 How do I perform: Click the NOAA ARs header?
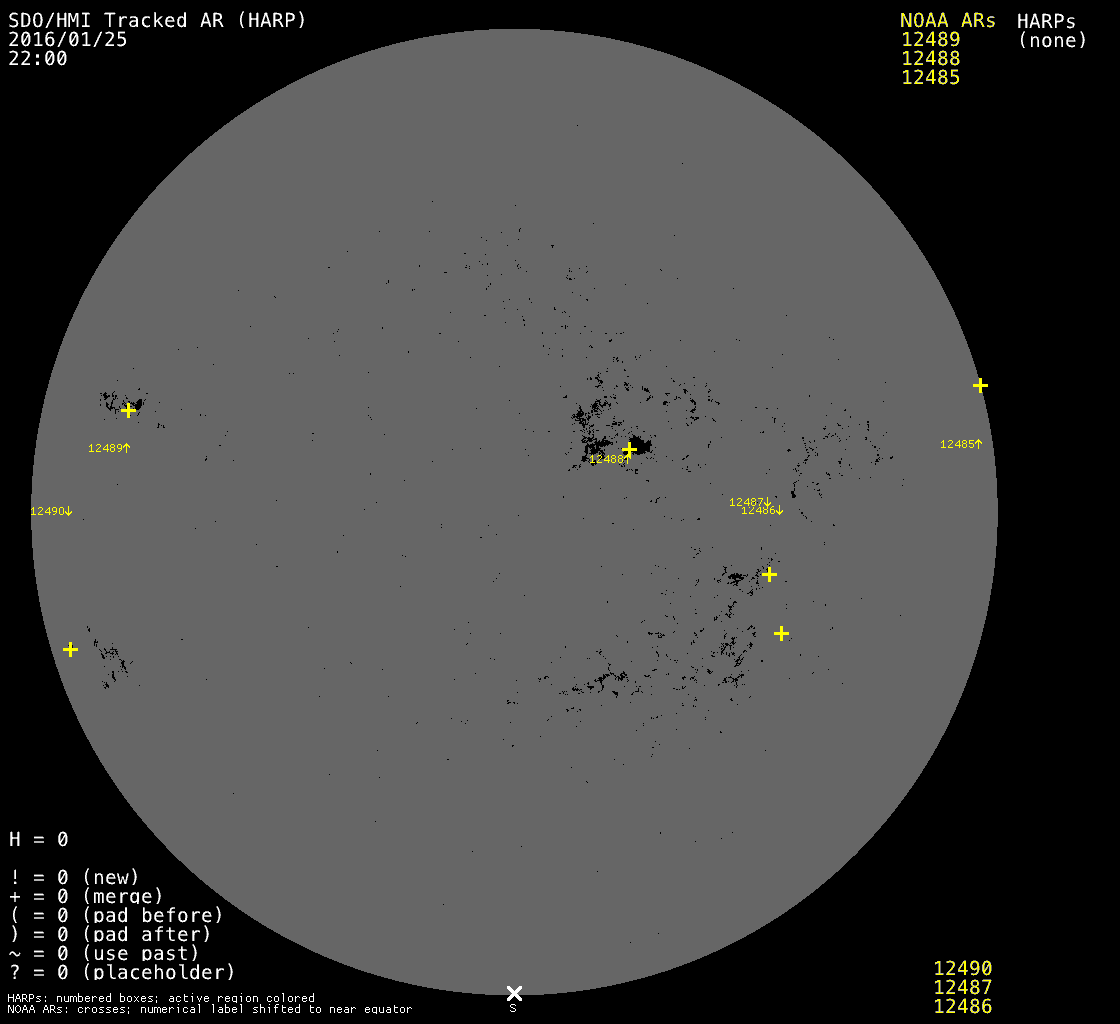(947, 21)
